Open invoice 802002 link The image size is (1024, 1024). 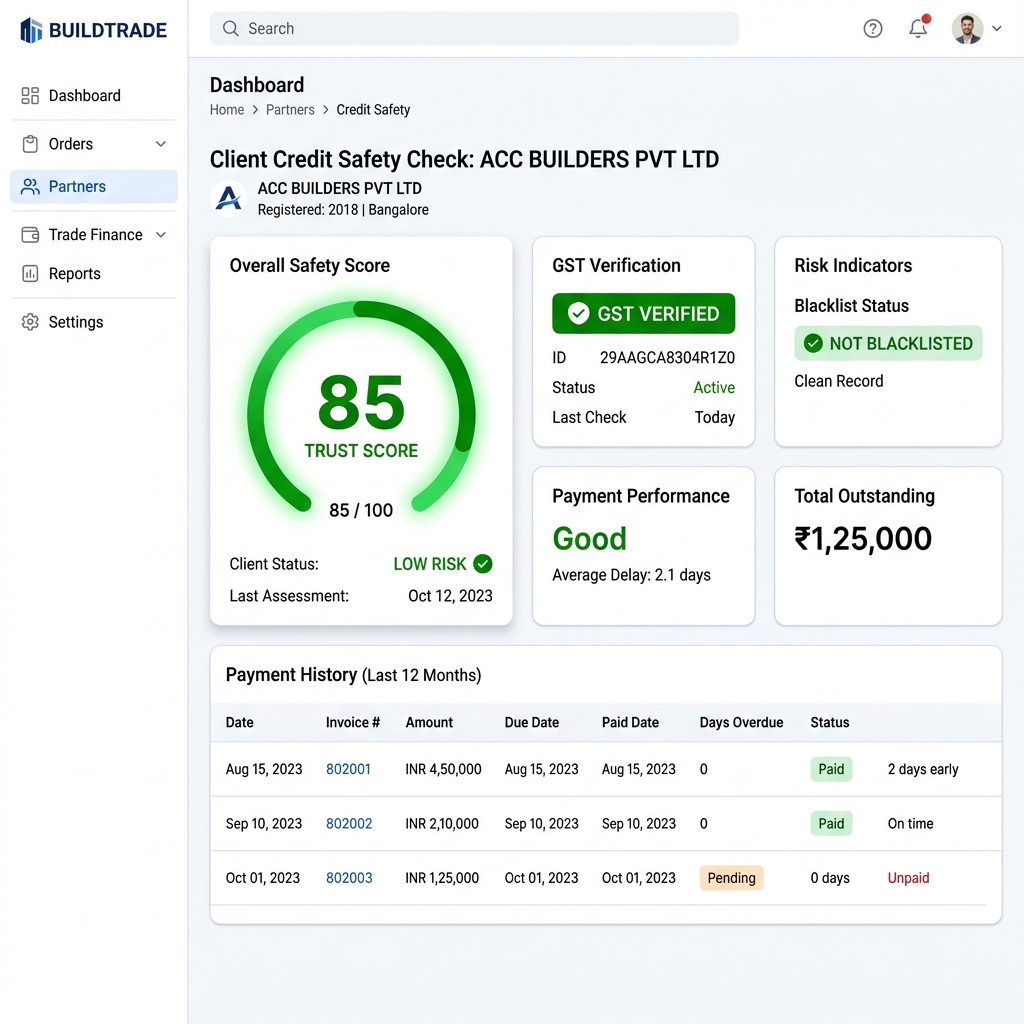(x=349, y=824)
